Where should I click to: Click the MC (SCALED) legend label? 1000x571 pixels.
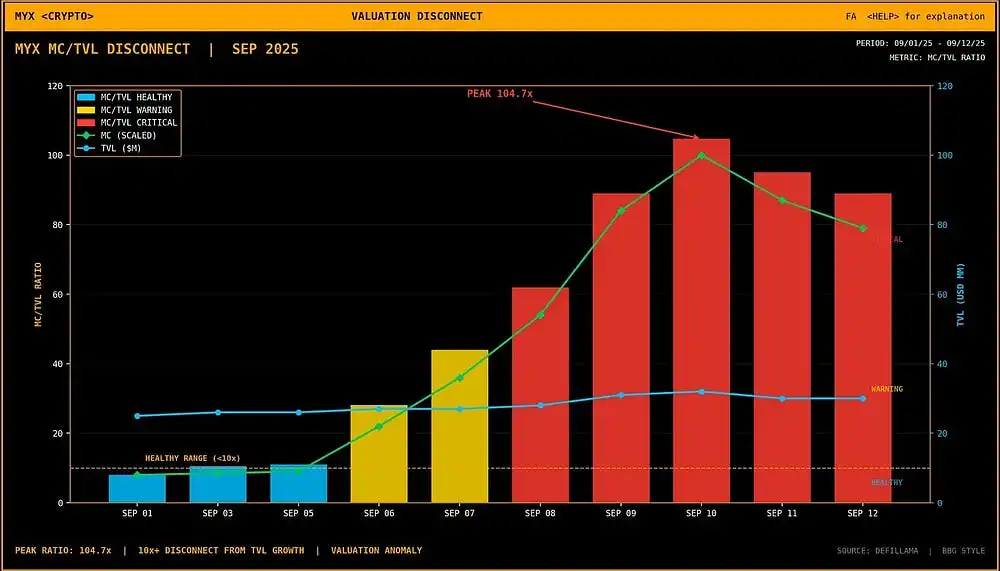(x=128, y=135)
